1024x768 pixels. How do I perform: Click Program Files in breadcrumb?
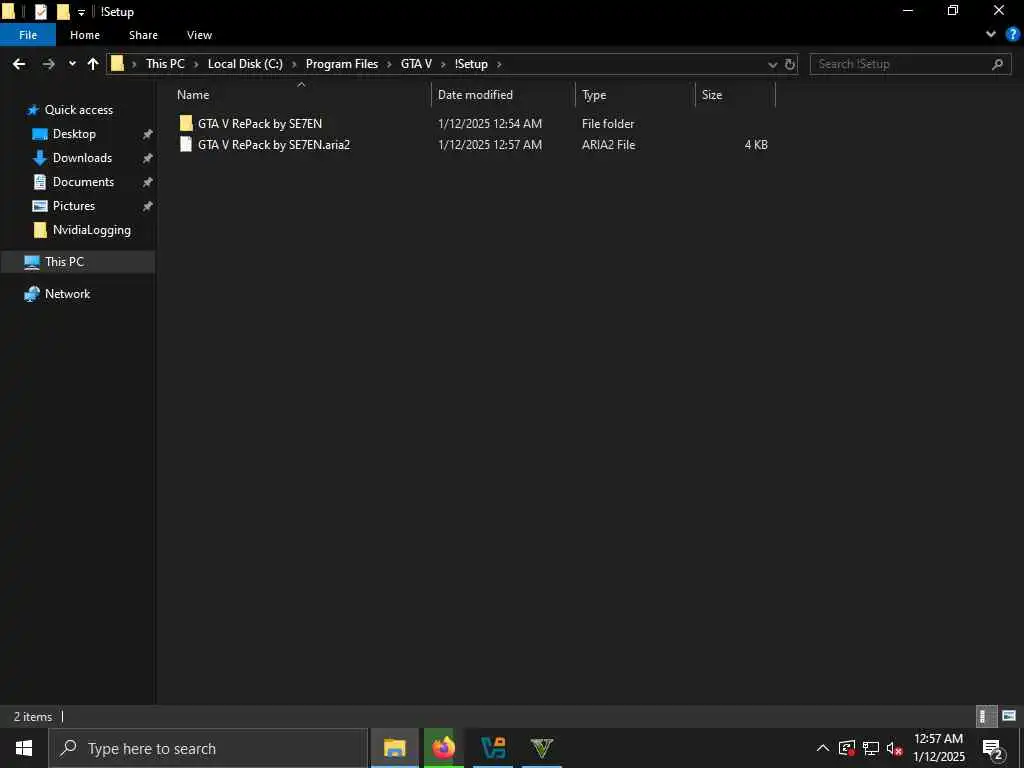(x=342, y=64)
